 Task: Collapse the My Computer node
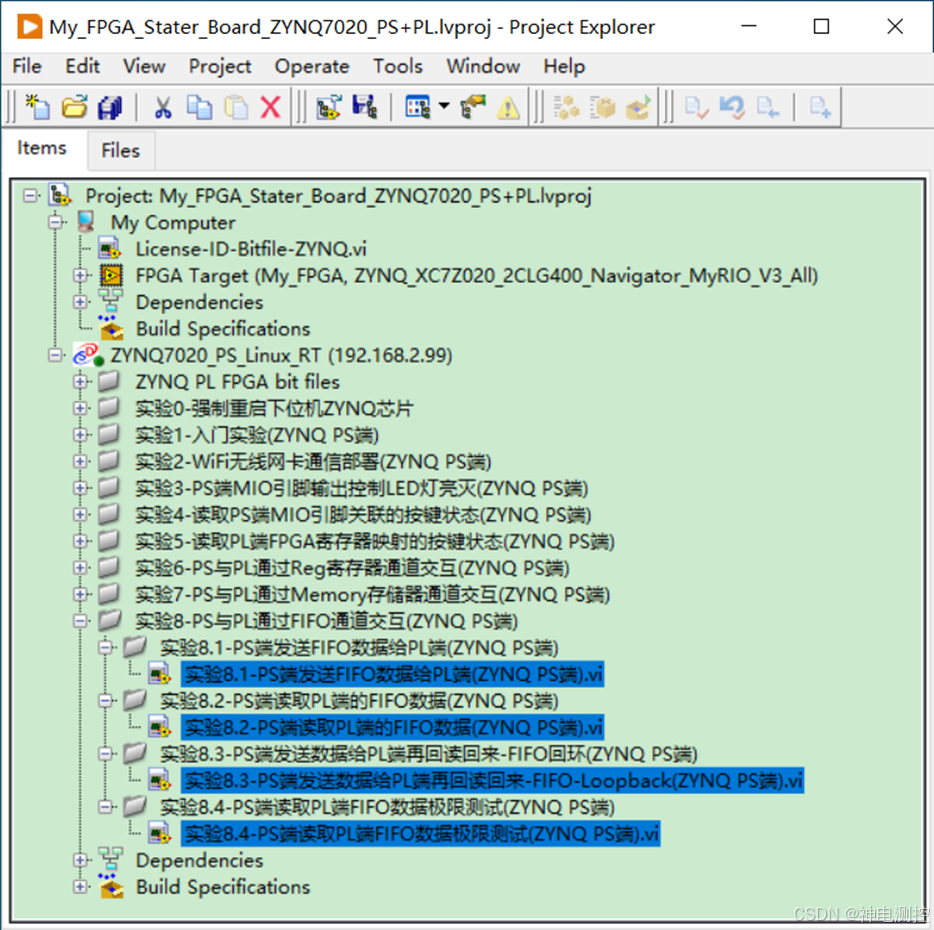click(55, 222)
